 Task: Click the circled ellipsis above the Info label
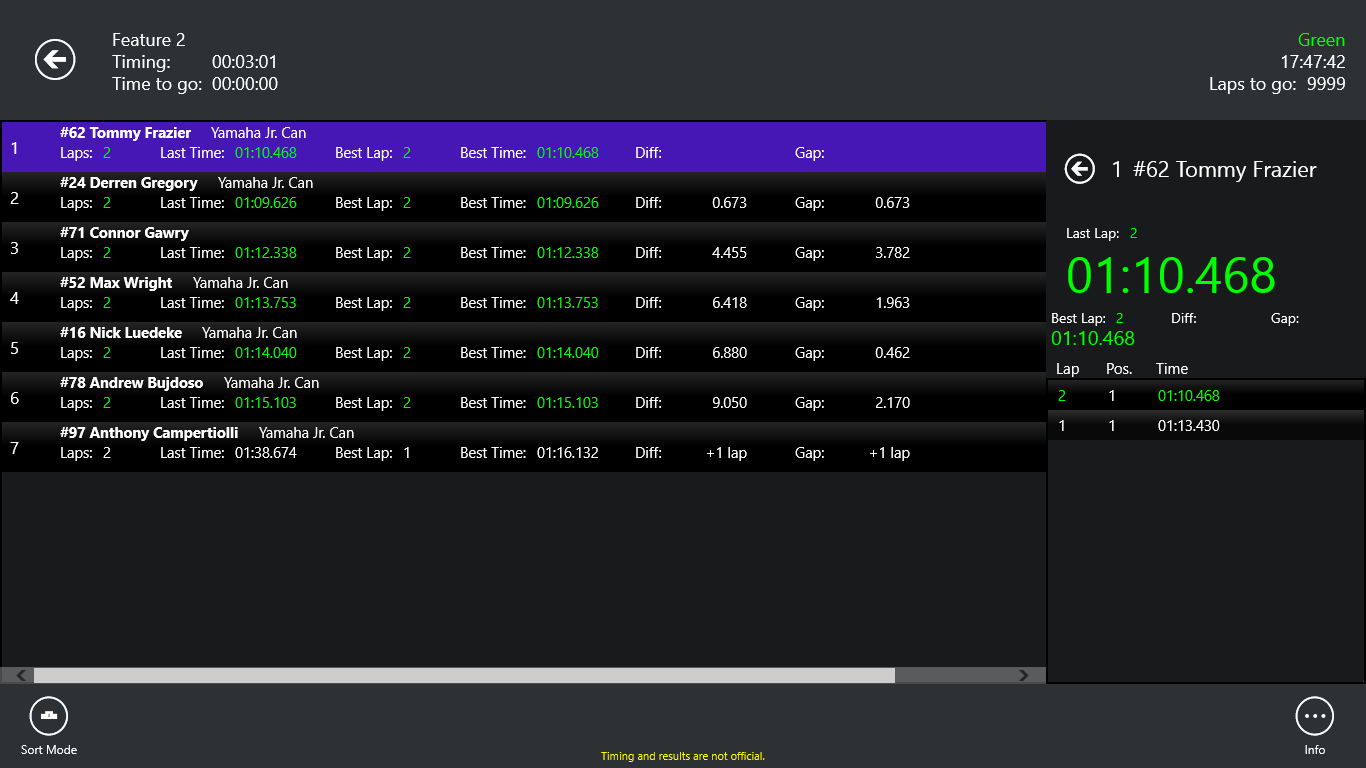[x=1315, y=716]
